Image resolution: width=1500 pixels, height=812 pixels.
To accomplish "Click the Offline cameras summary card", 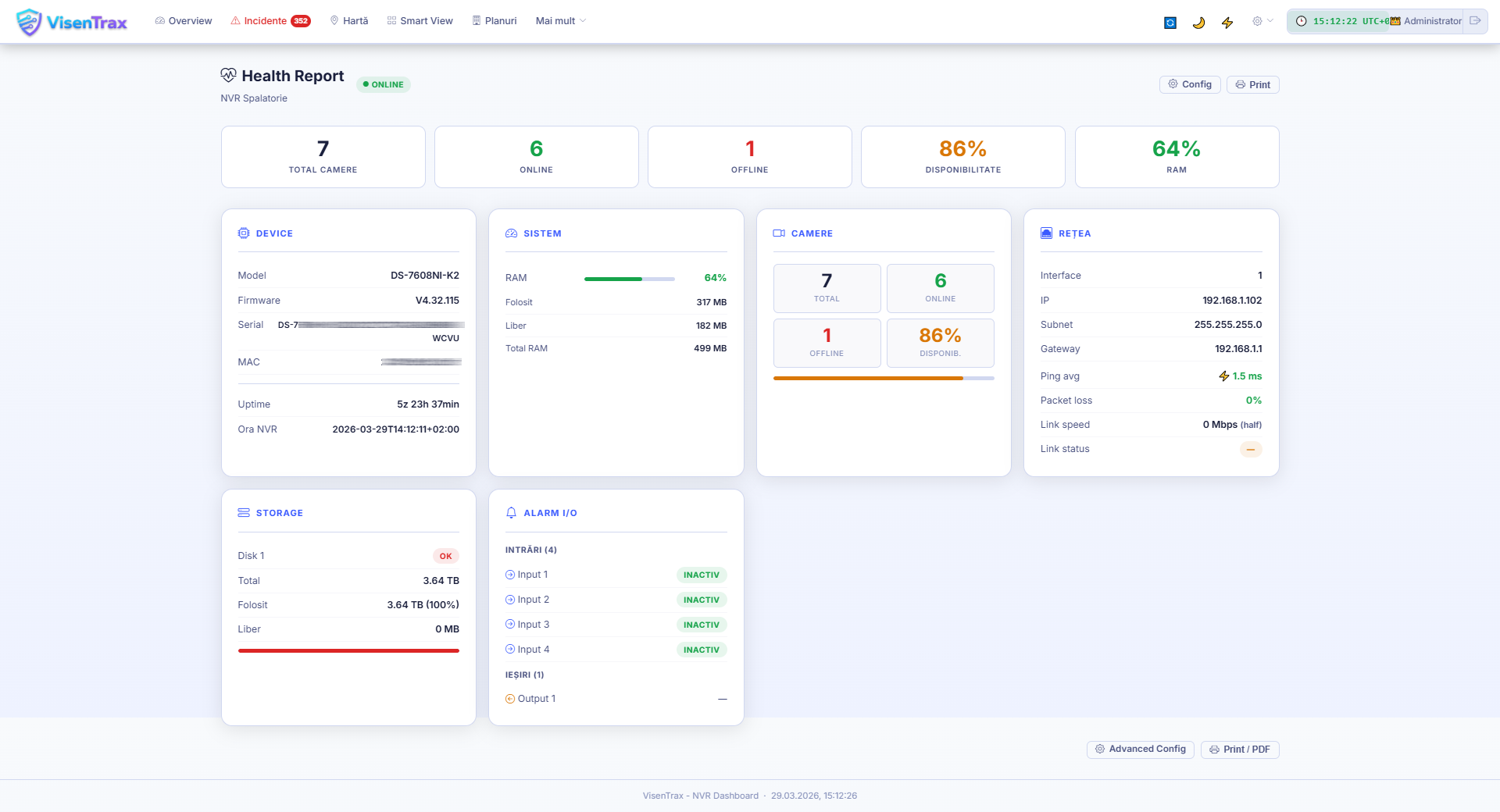I will point(749,157).
